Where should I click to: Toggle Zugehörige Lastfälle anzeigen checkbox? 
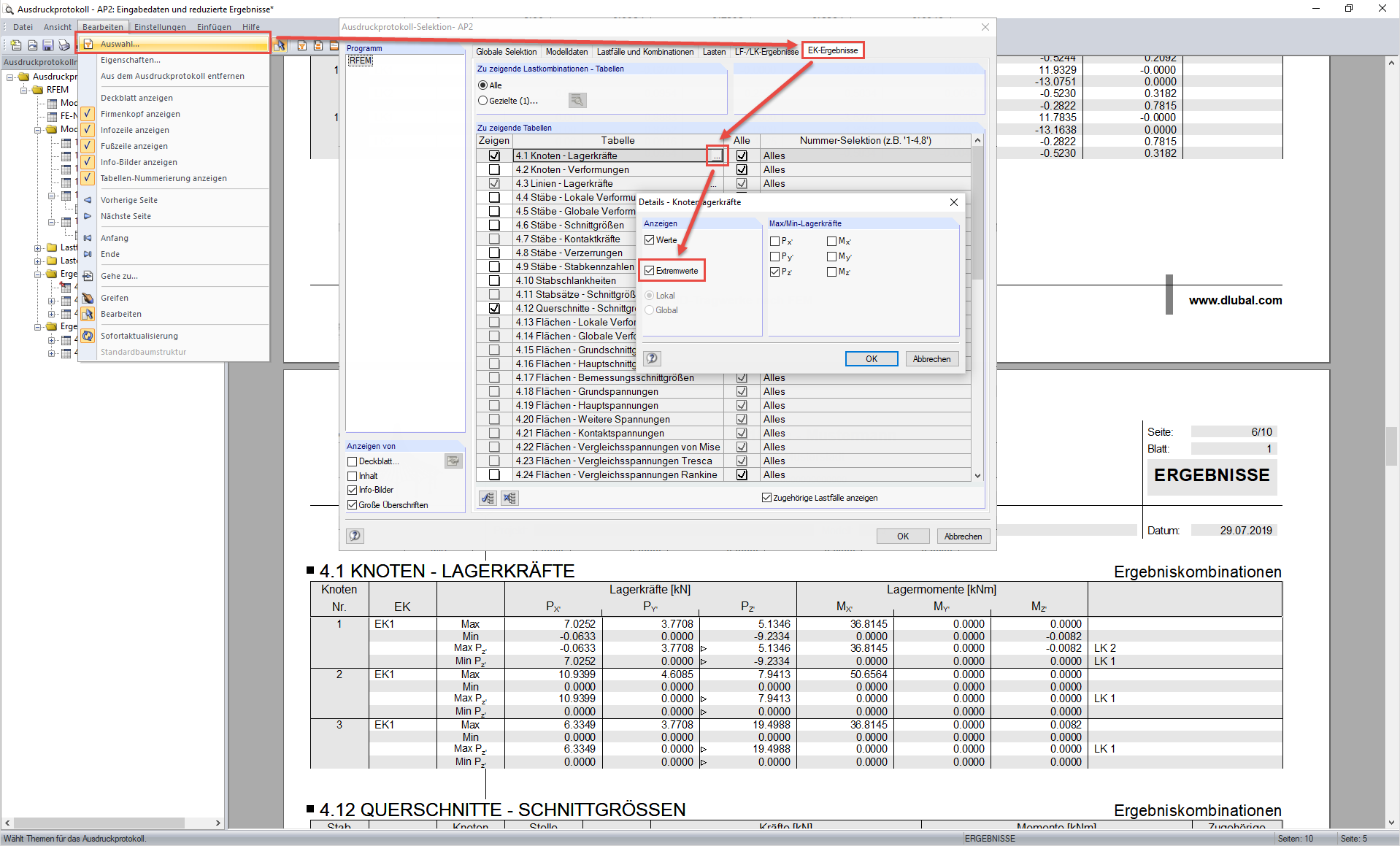click(x=766, y=498)
